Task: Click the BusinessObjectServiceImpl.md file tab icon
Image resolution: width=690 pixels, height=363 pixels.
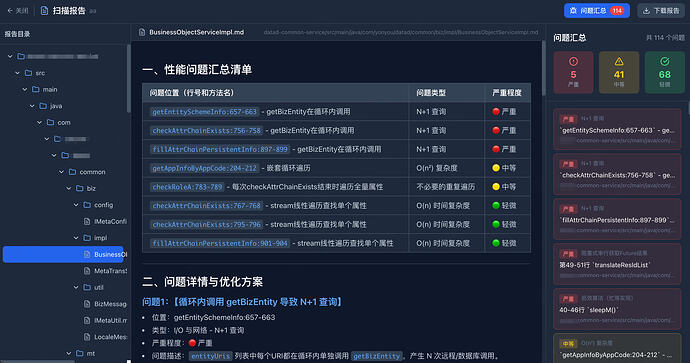Action: click(142, 32)
